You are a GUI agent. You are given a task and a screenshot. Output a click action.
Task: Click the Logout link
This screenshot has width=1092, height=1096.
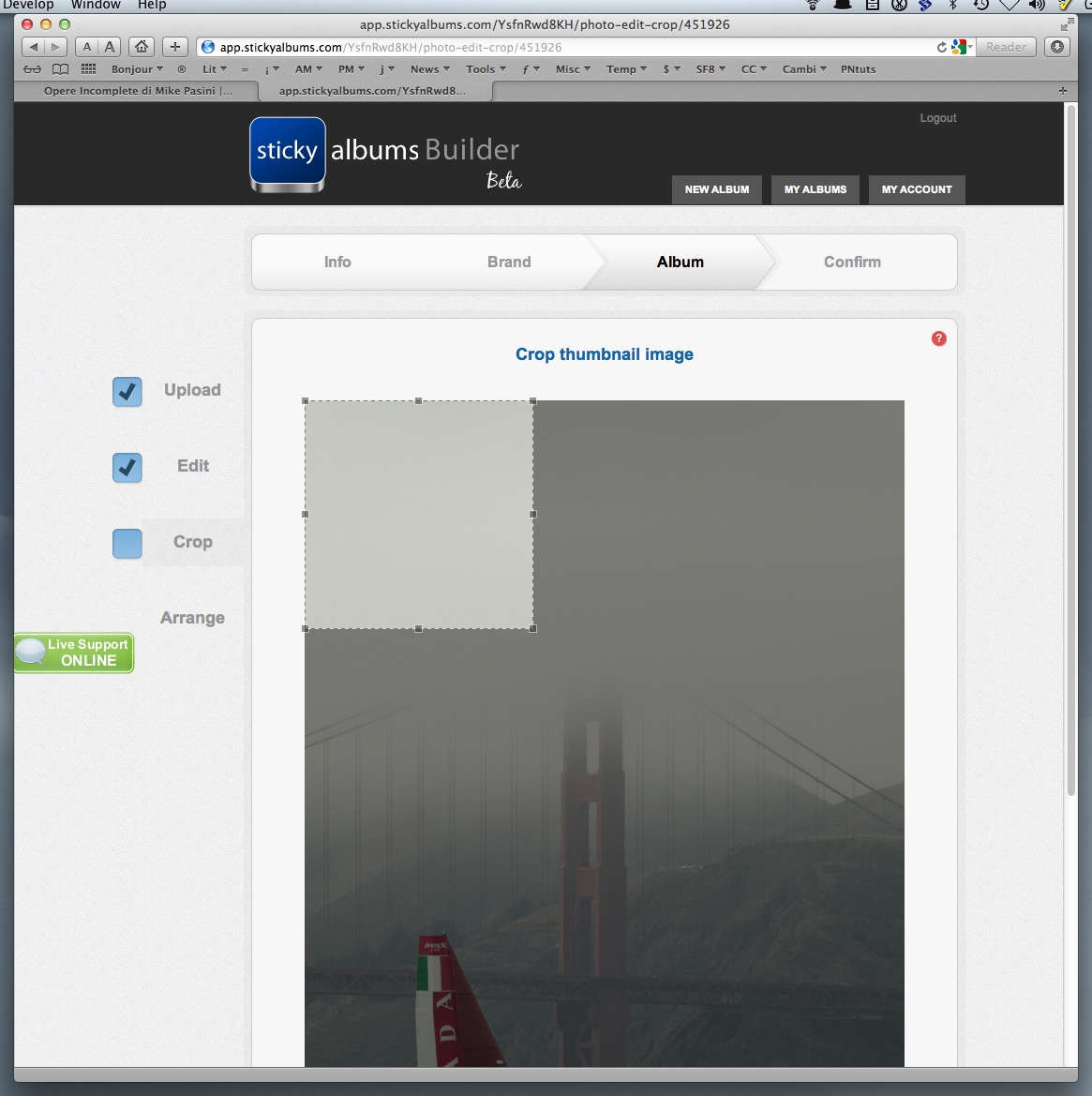tap(938, 118)
